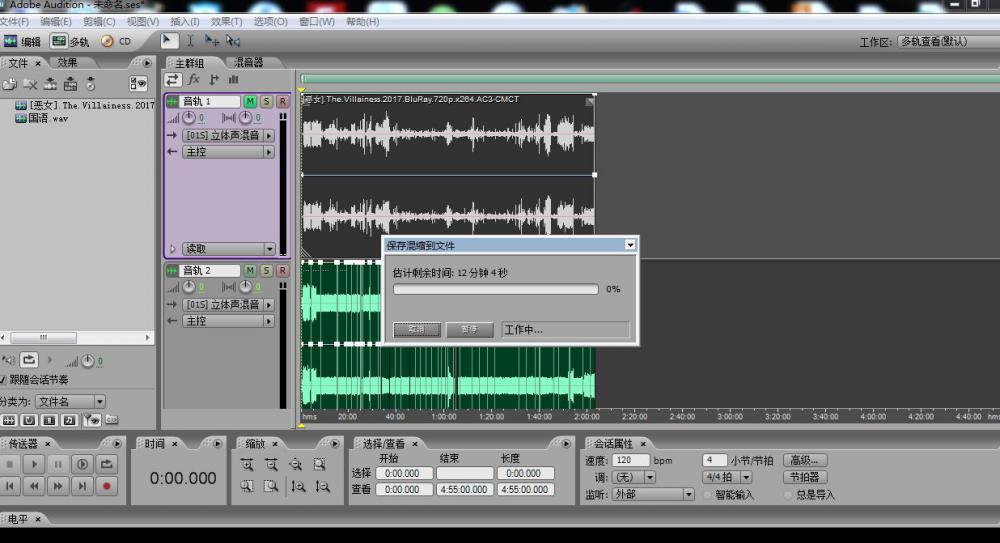The image size is (1000, 543).
Task: Click 速度 120 bpm input field
Action: [630, 460]
